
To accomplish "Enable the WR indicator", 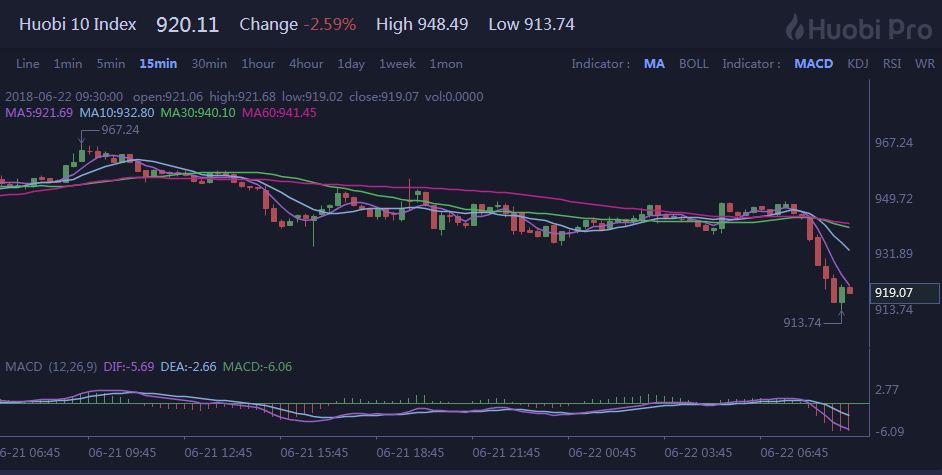I will click(925, 64).
